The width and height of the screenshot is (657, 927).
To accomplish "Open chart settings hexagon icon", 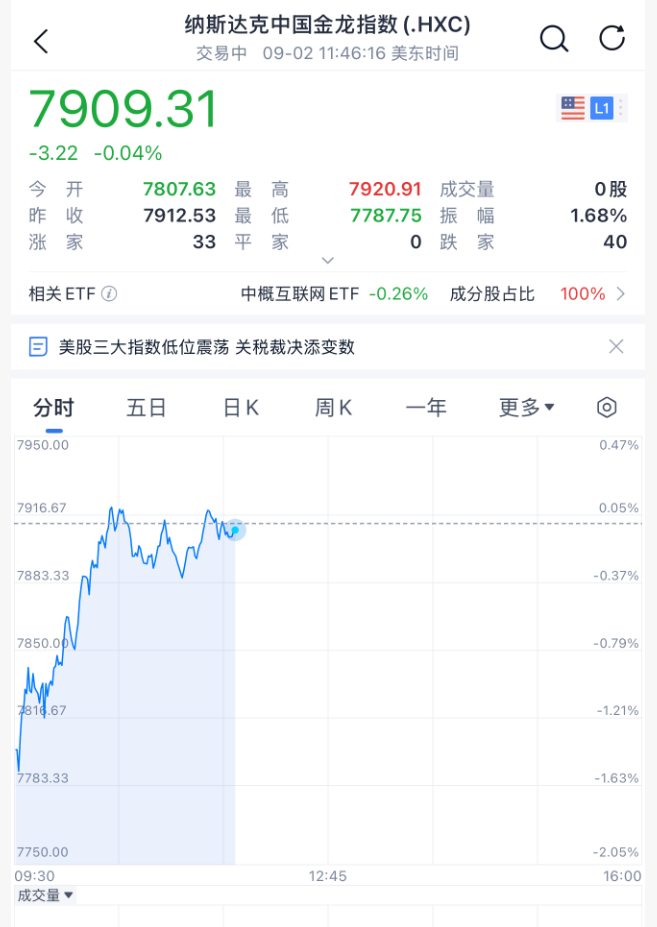I will 607,407.
